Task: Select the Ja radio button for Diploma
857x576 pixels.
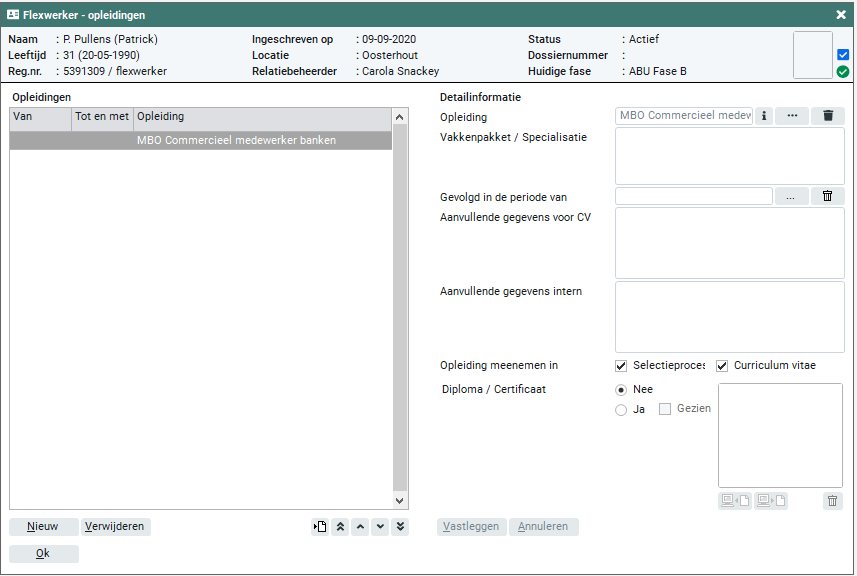Action: [x=621, y=410]
